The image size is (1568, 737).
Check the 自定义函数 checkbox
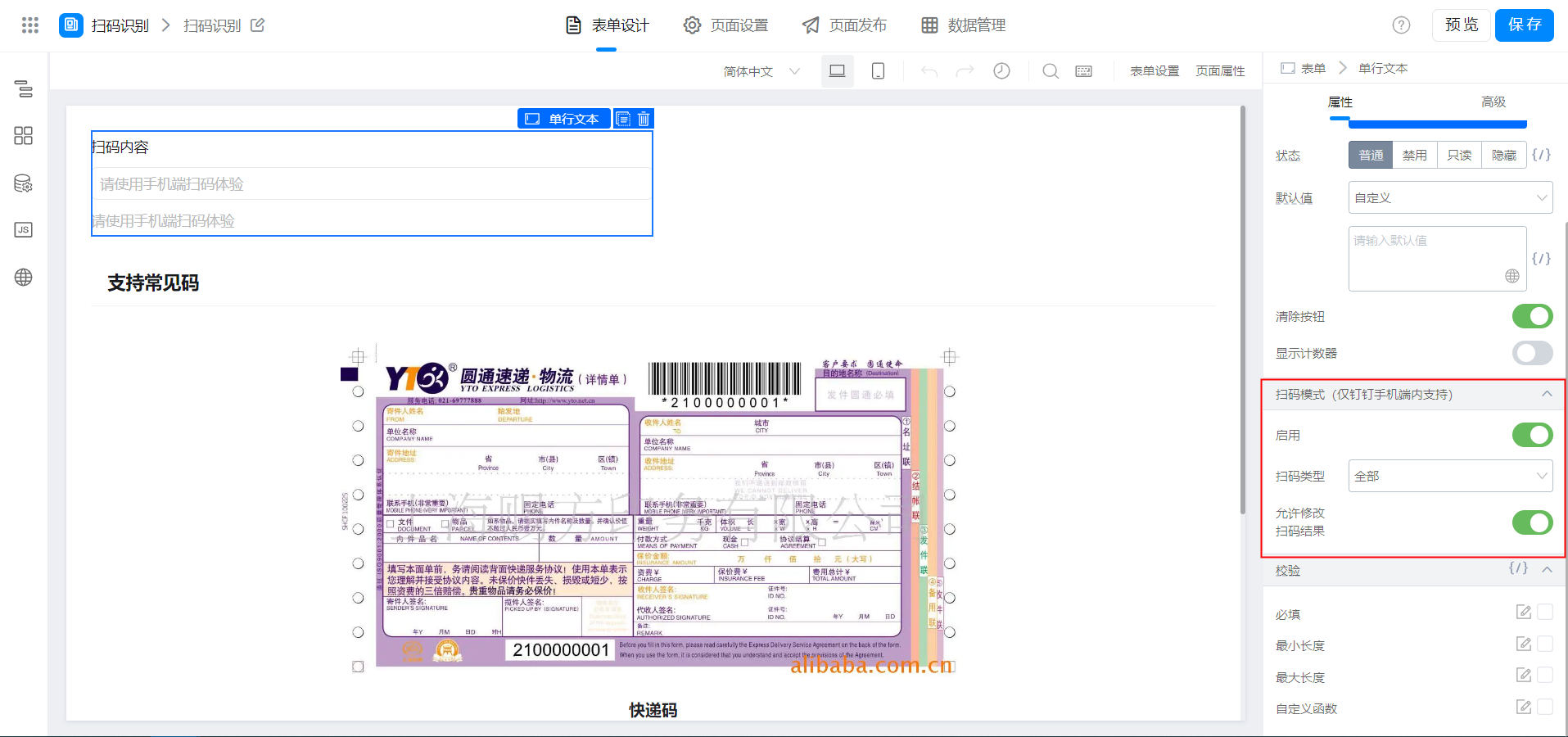(x=1545, y=707)
